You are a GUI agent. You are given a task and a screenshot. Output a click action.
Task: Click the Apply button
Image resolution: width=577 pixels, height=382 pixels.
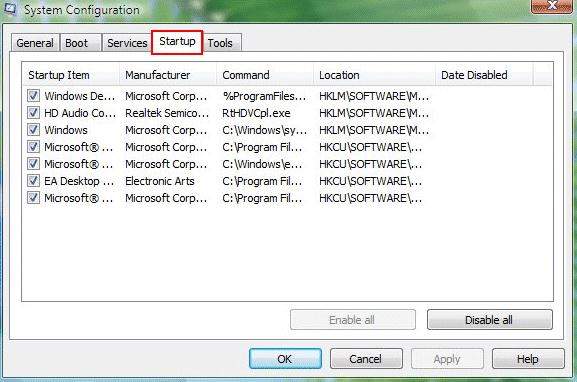pos(447,359)
